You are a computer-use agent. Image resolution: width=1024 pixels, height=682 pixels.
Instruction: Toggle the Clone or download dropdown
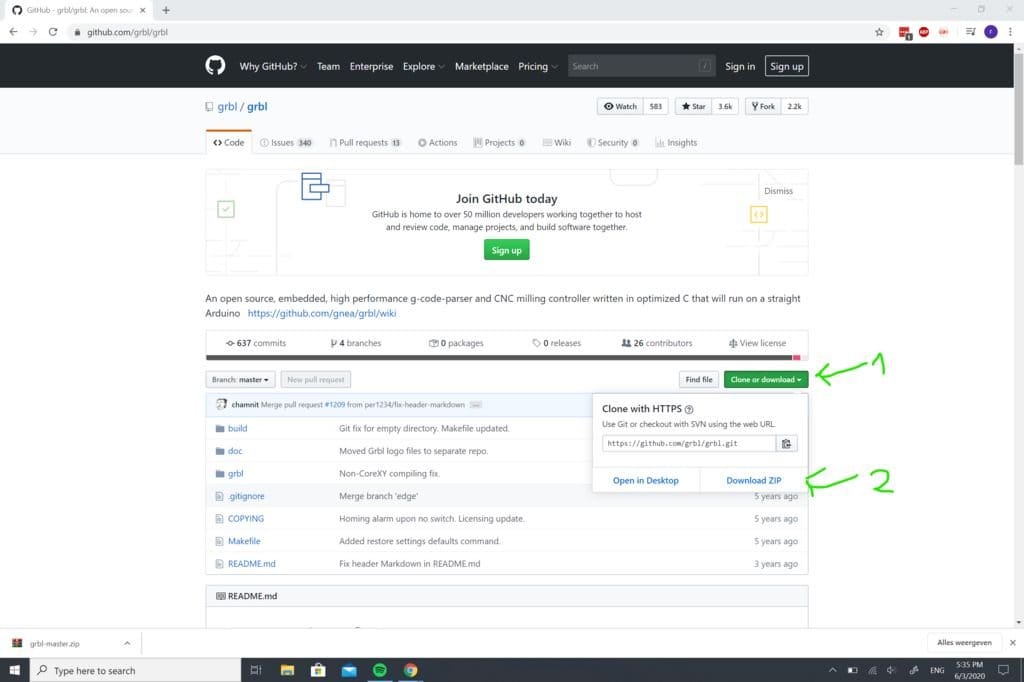[765, 380]
